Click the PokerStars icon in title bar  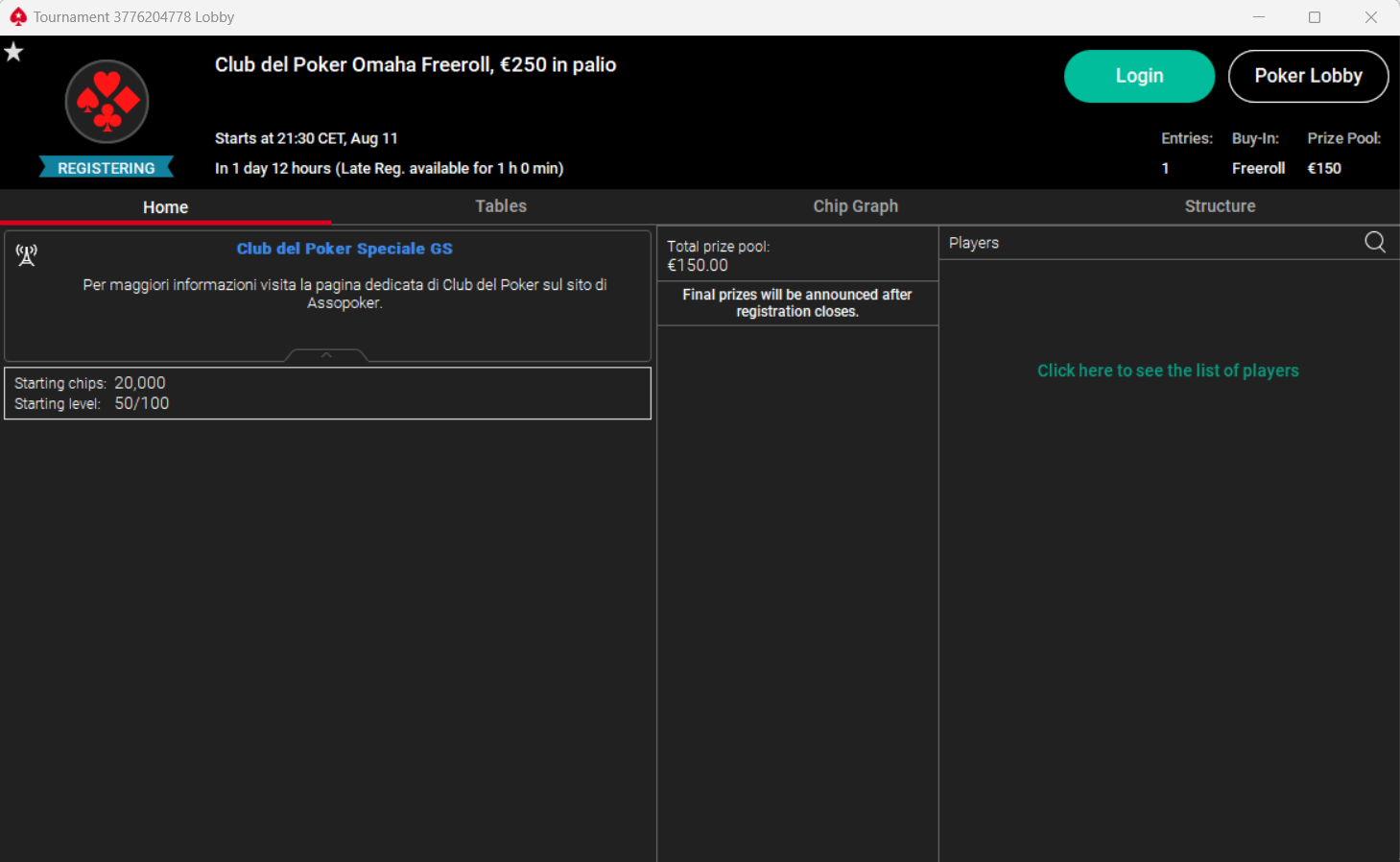coord(17,16)
